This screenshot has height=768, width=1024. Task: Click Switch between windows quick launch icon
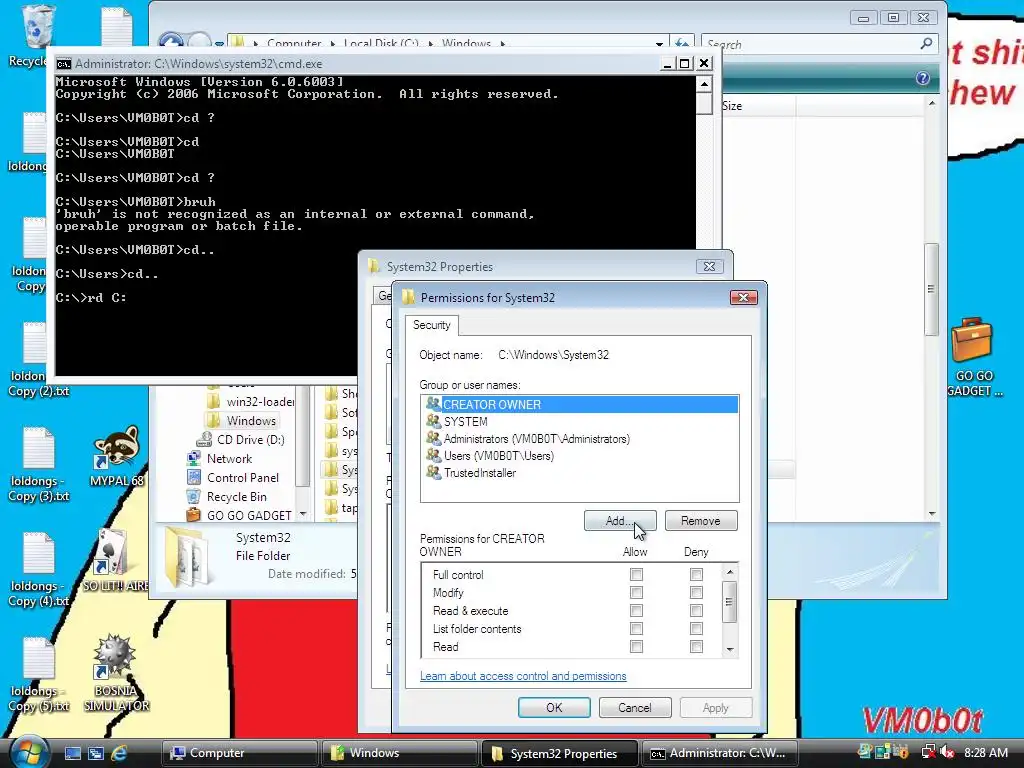coord(95,753)
